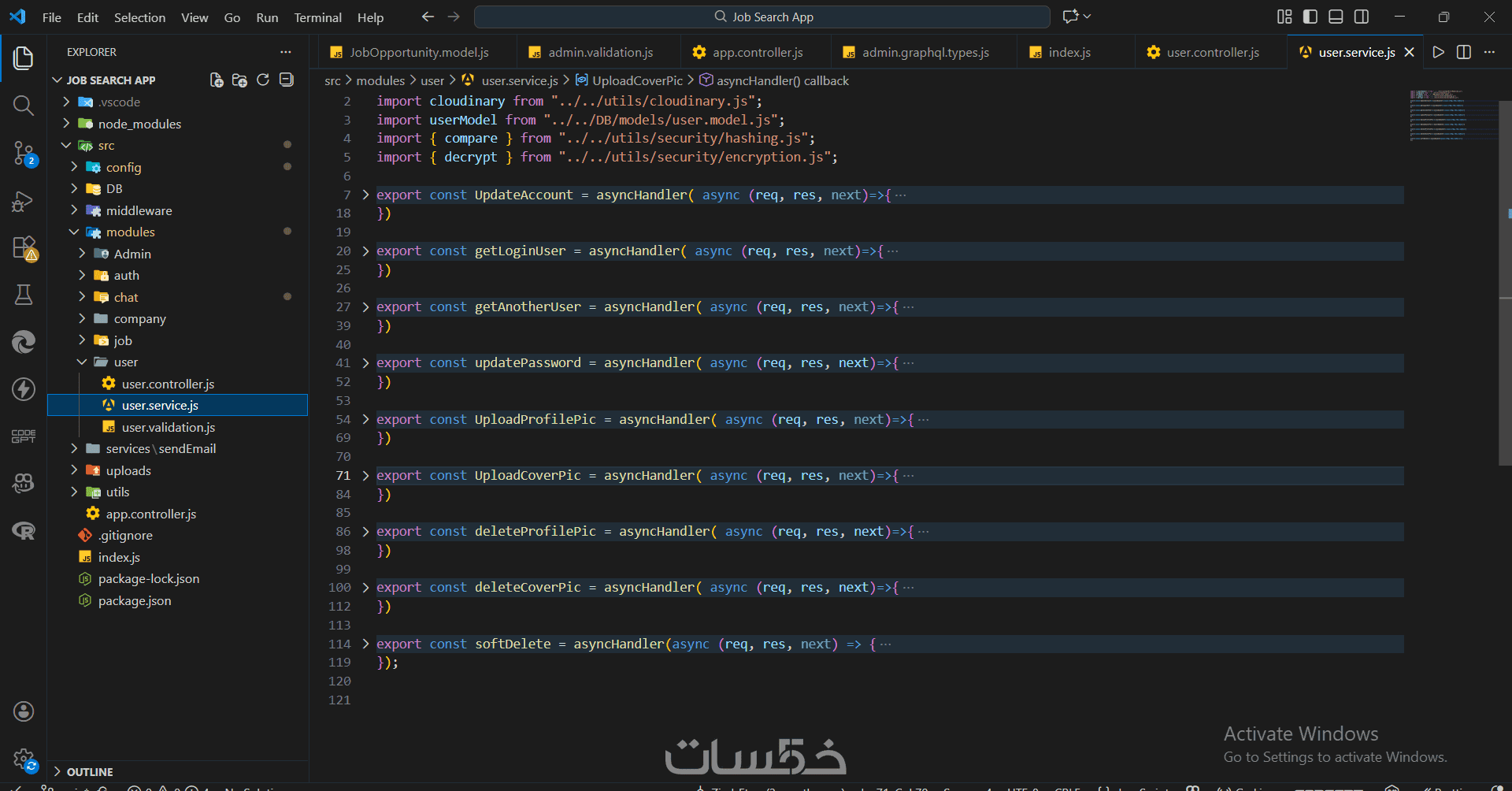
Task: Click the modules breadcrumb segment
Action: 380,80
